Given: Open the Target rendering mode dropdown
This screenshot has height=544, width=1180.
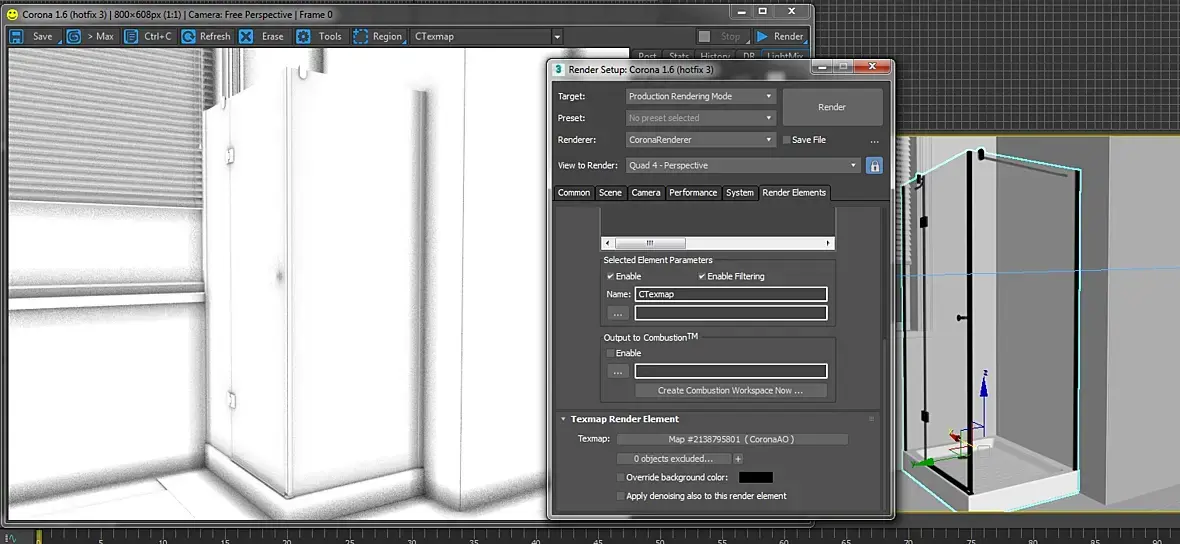Looking at the screenshot, I should [701, 96].
